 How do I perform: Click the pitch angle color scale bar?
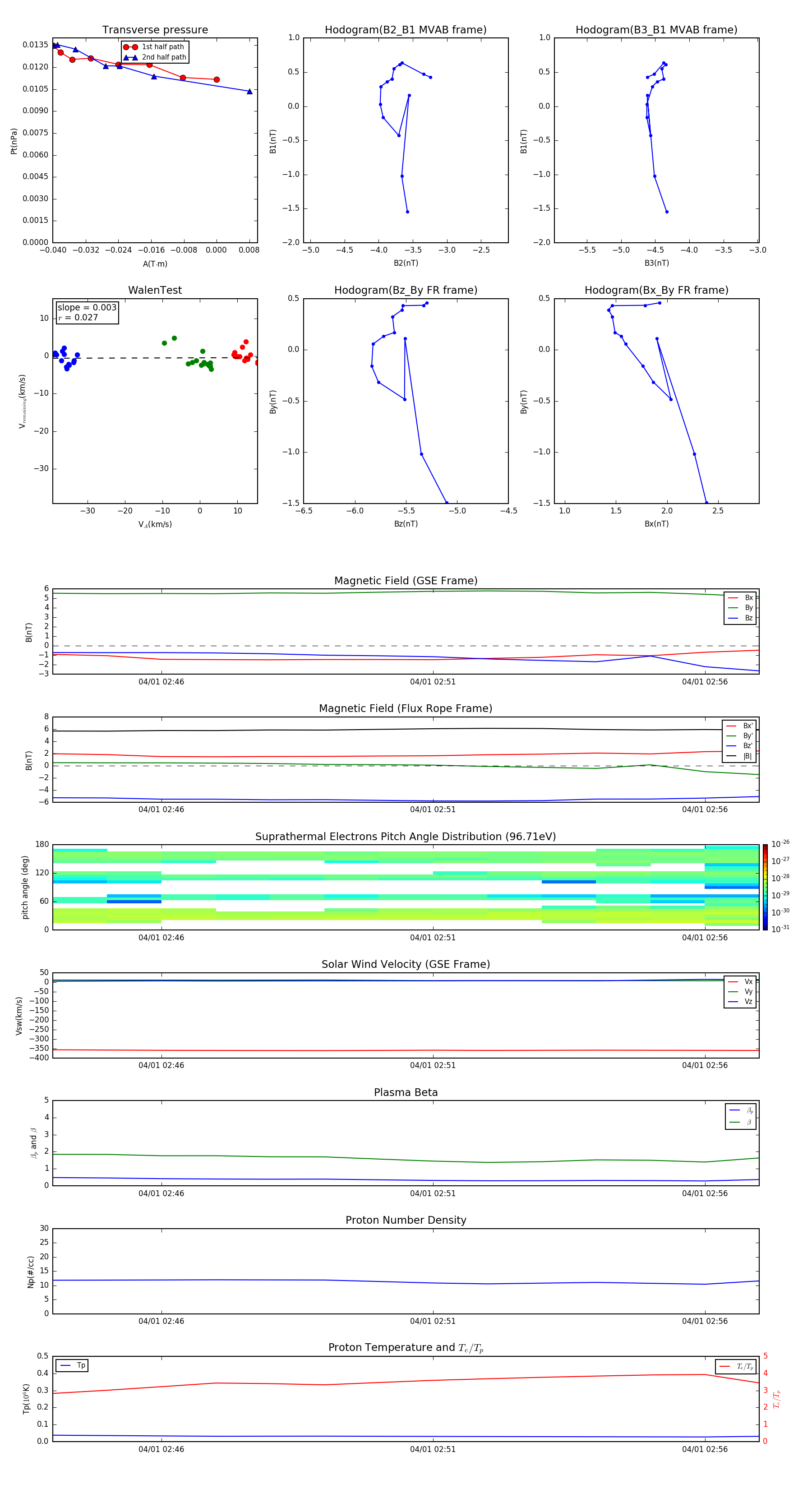pyautogui.click(x=765, y=887)
